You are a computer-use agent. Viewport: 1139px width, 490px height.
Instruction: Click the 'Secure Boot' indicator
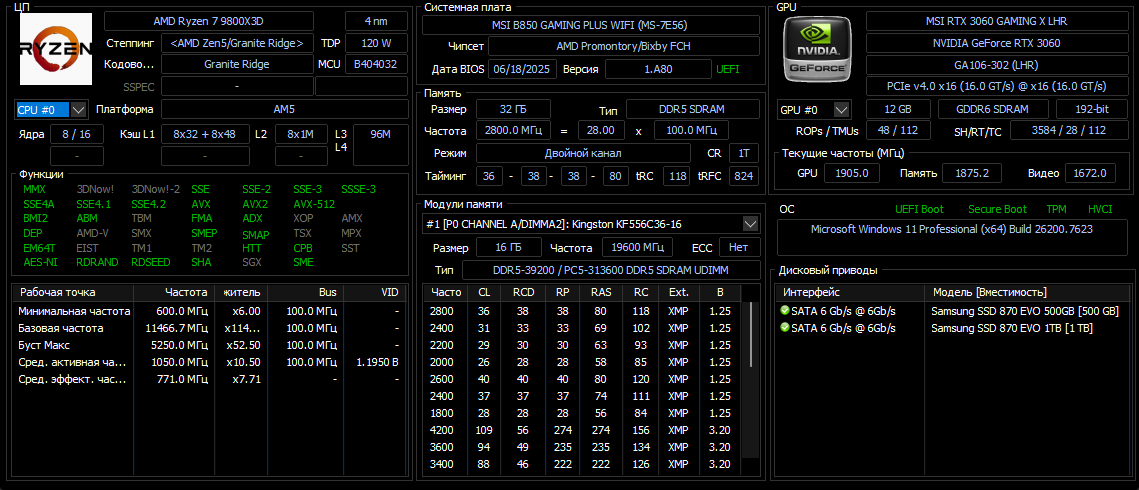click(997, 209)
